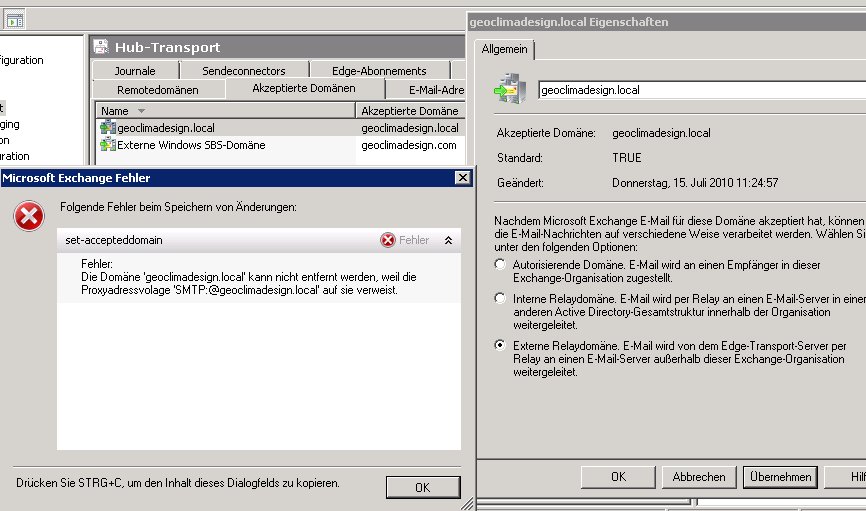Sort by Name column header

pyautogui.click(x=225, y=111)
